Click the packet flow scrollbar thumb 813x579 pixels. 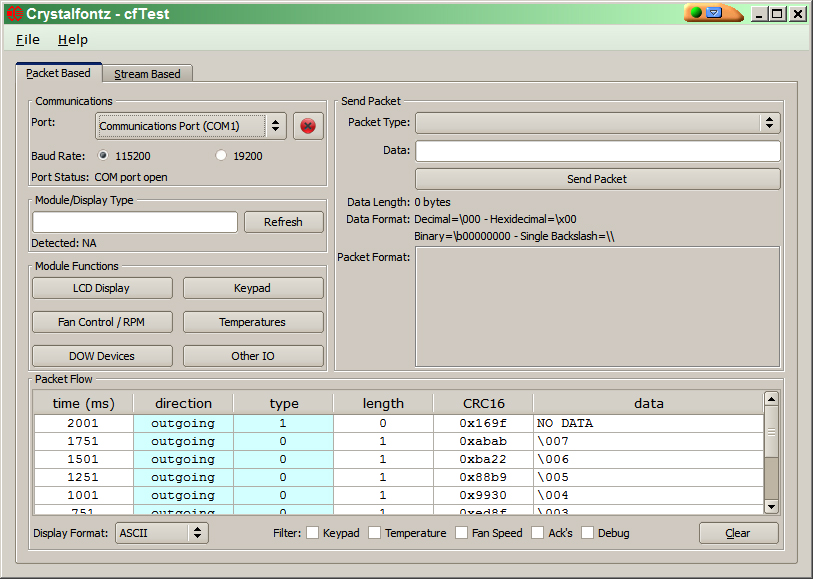click(771, 432)
